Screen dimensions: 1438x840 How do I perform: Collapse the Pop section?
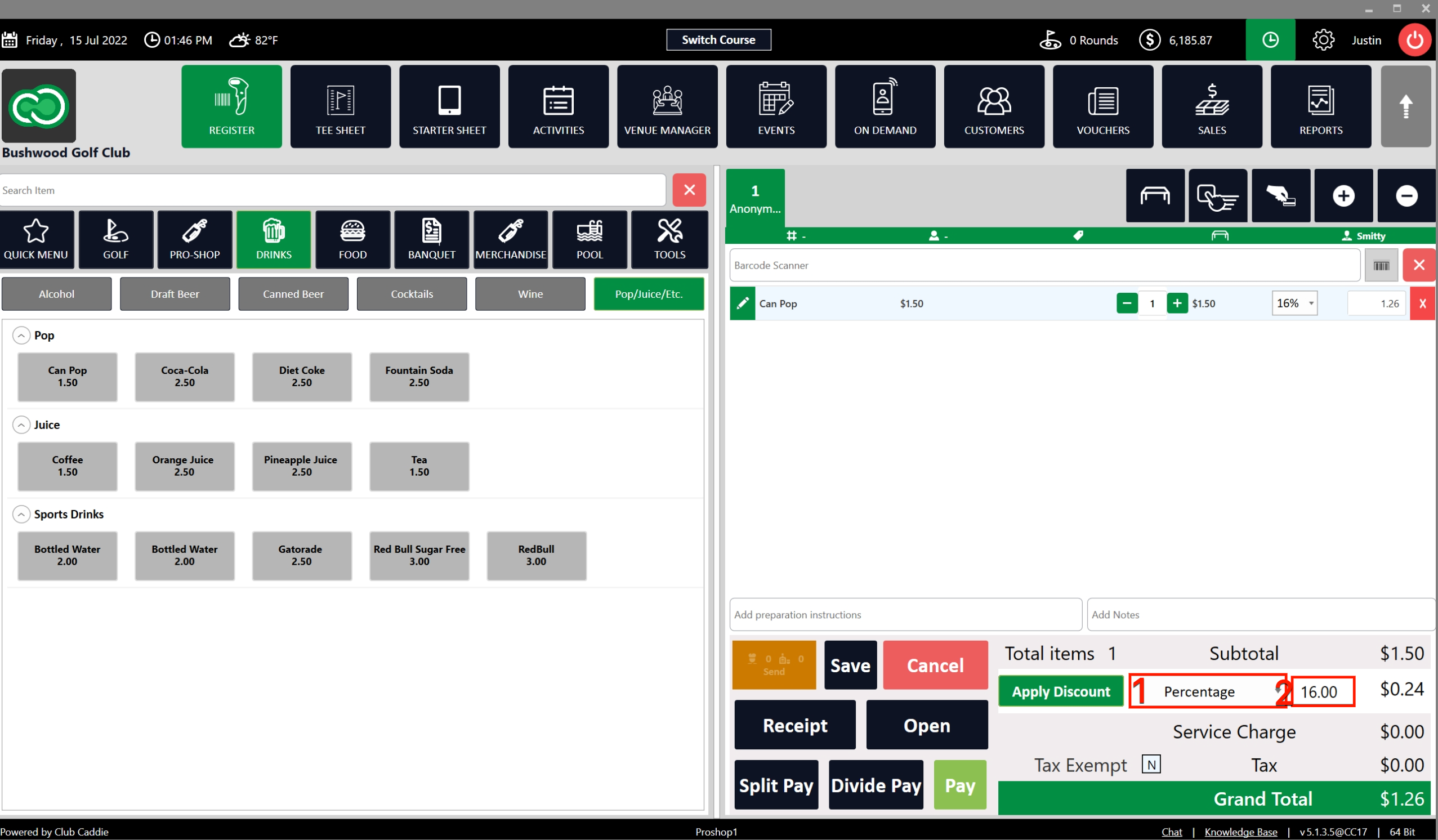[x=21, y=336]
